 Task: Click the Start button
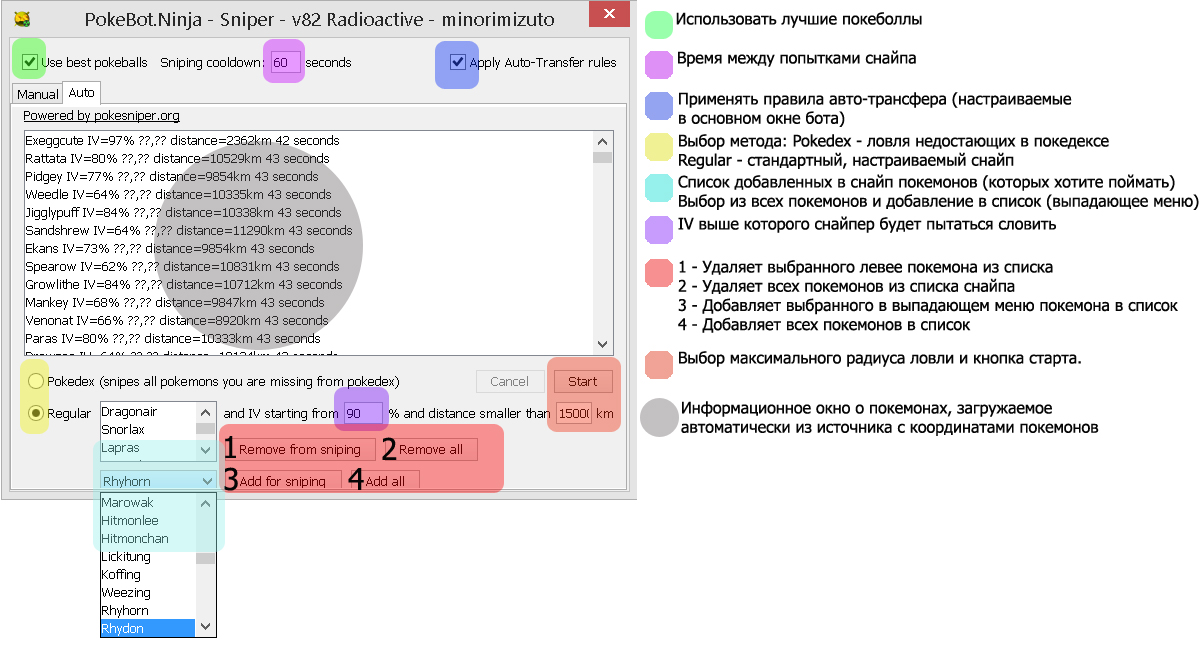583,381
